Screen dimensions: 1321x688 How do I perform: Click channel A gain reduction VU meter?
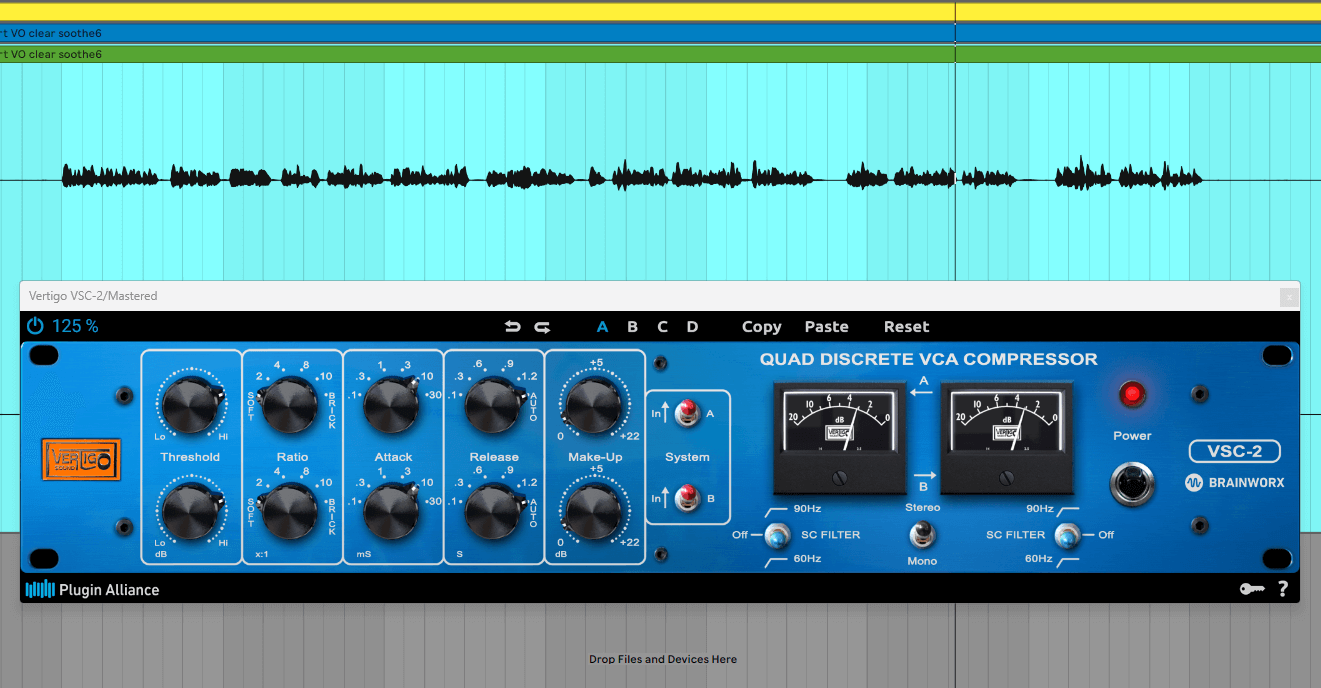pos(840,437)
